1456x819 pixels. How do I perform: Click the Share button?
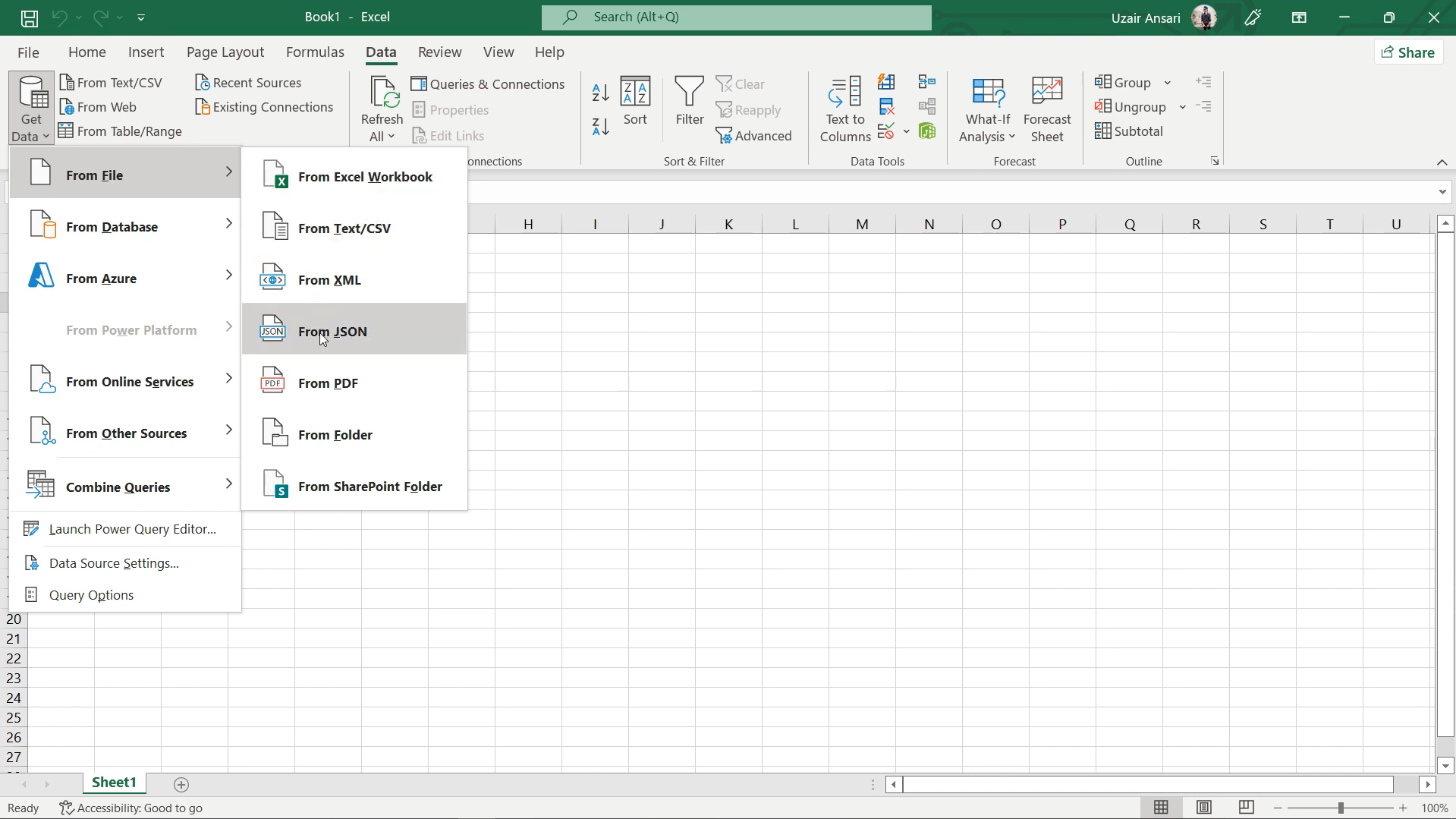click(x=1408, y=52)
